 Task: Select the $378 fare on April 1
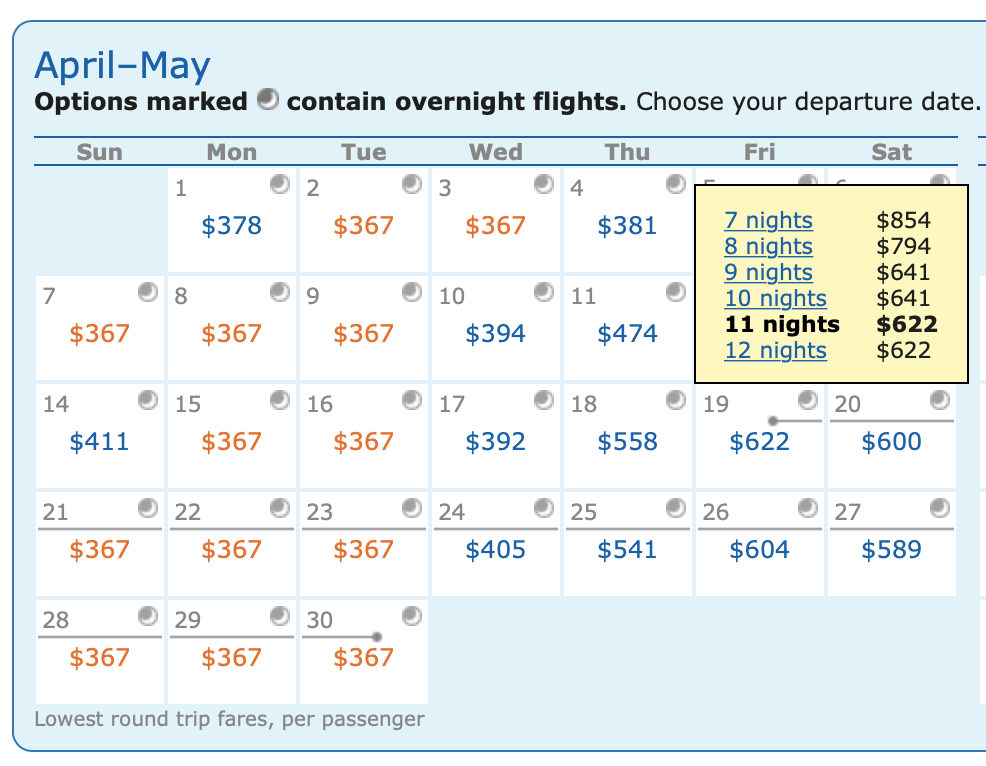tap(231, 226)
